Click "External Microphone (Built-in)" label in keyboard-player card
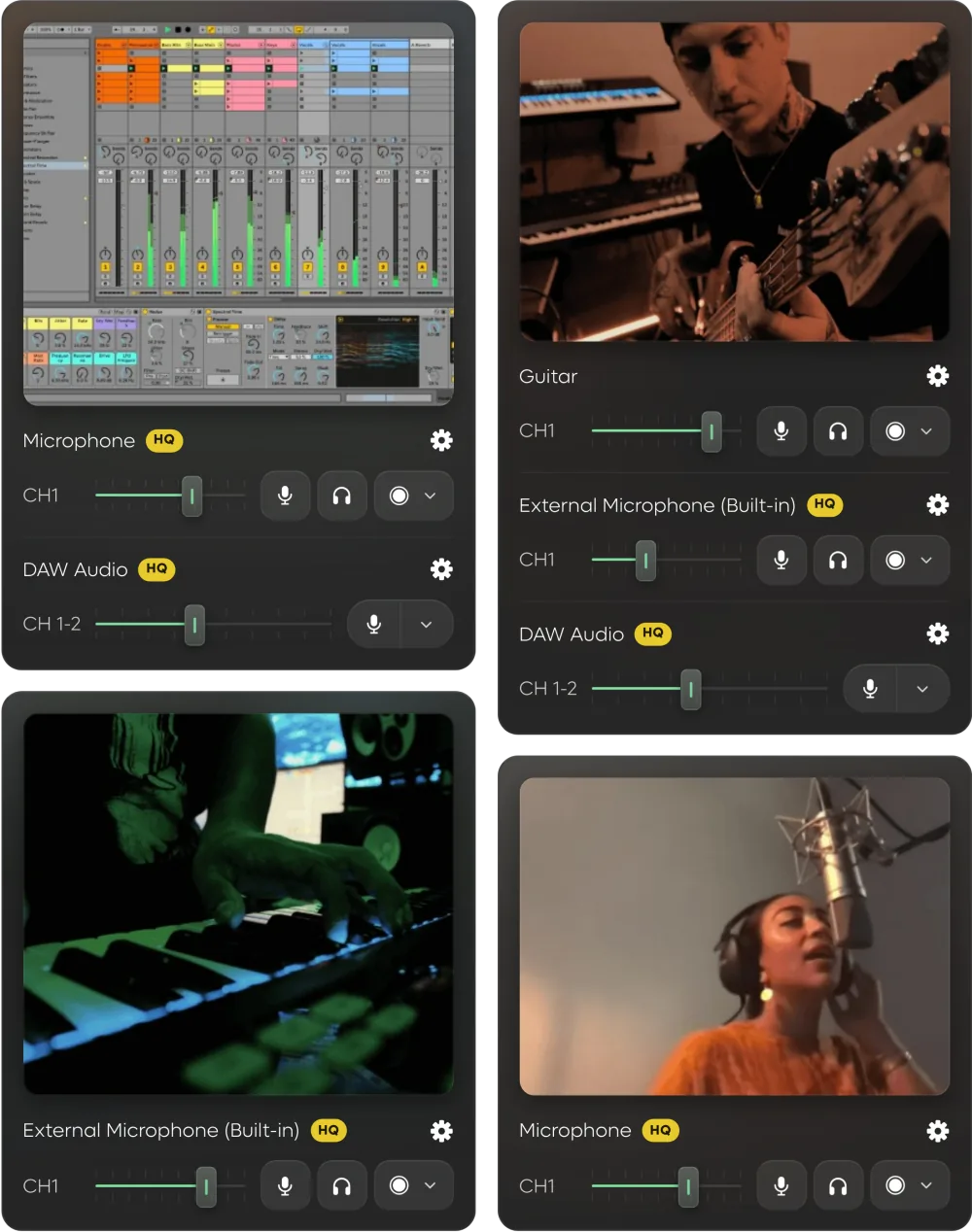This screenshot has width=972, height=1232. (x=161, y=1130)
